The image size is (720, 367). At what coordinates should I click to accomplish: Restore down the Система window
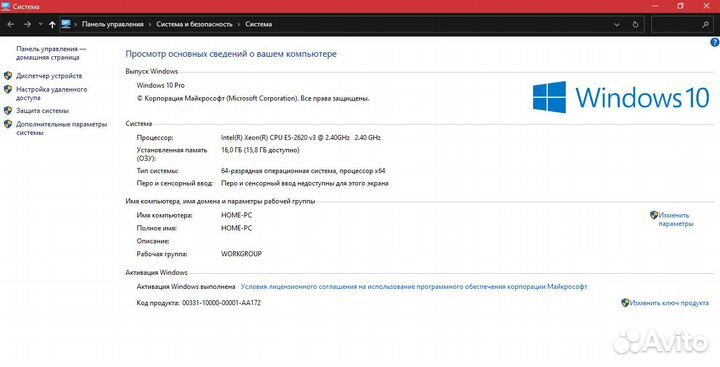point(680,6)
